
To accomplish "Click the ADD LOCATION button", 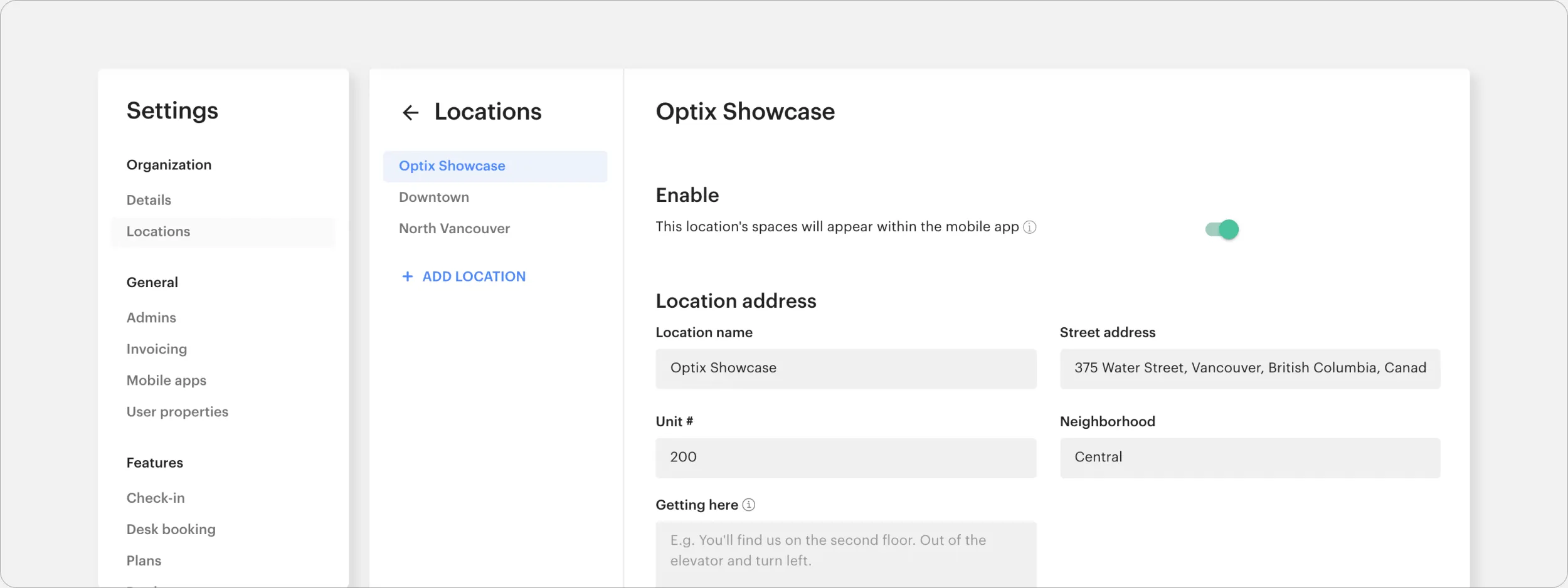I will (x=464, y=276).
